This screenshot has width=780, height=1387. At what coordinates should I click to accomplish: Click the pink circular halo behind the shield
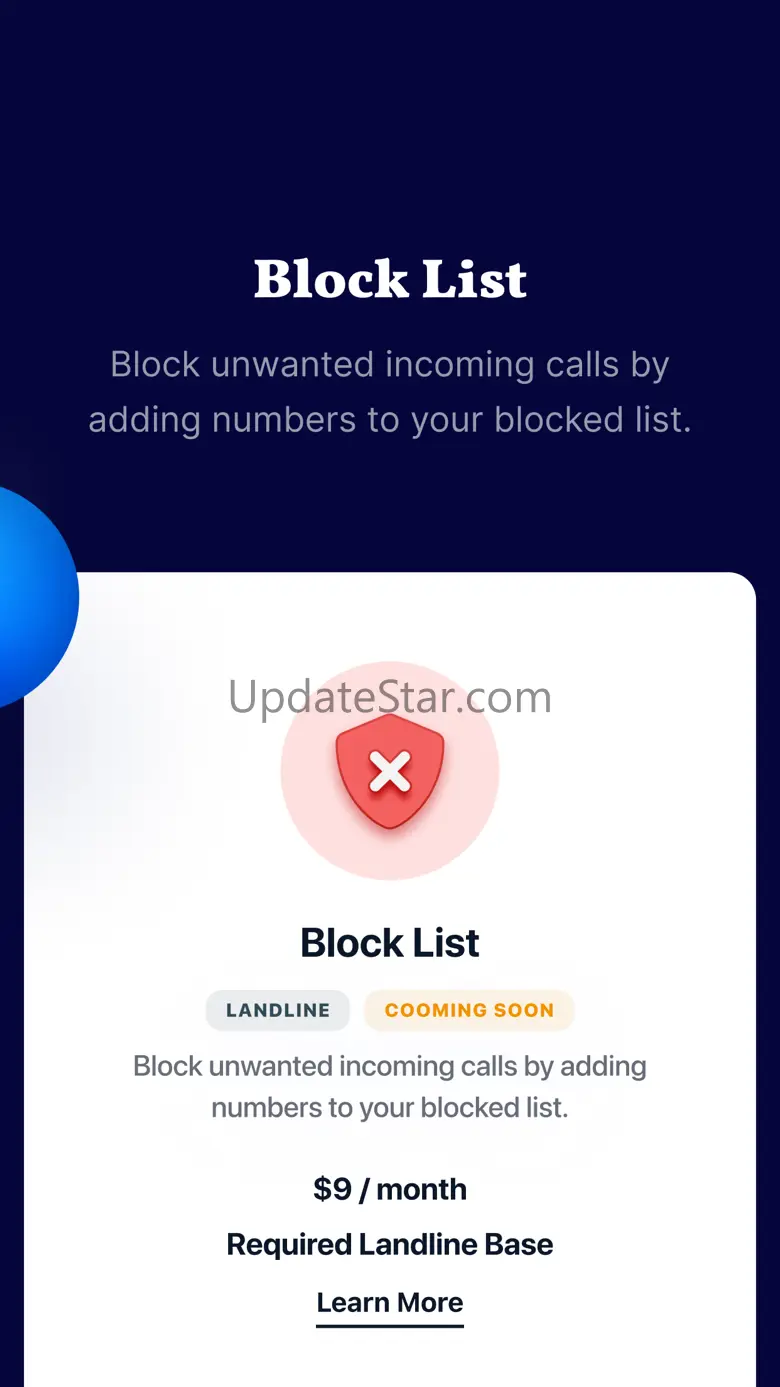[x=390, y=771]
